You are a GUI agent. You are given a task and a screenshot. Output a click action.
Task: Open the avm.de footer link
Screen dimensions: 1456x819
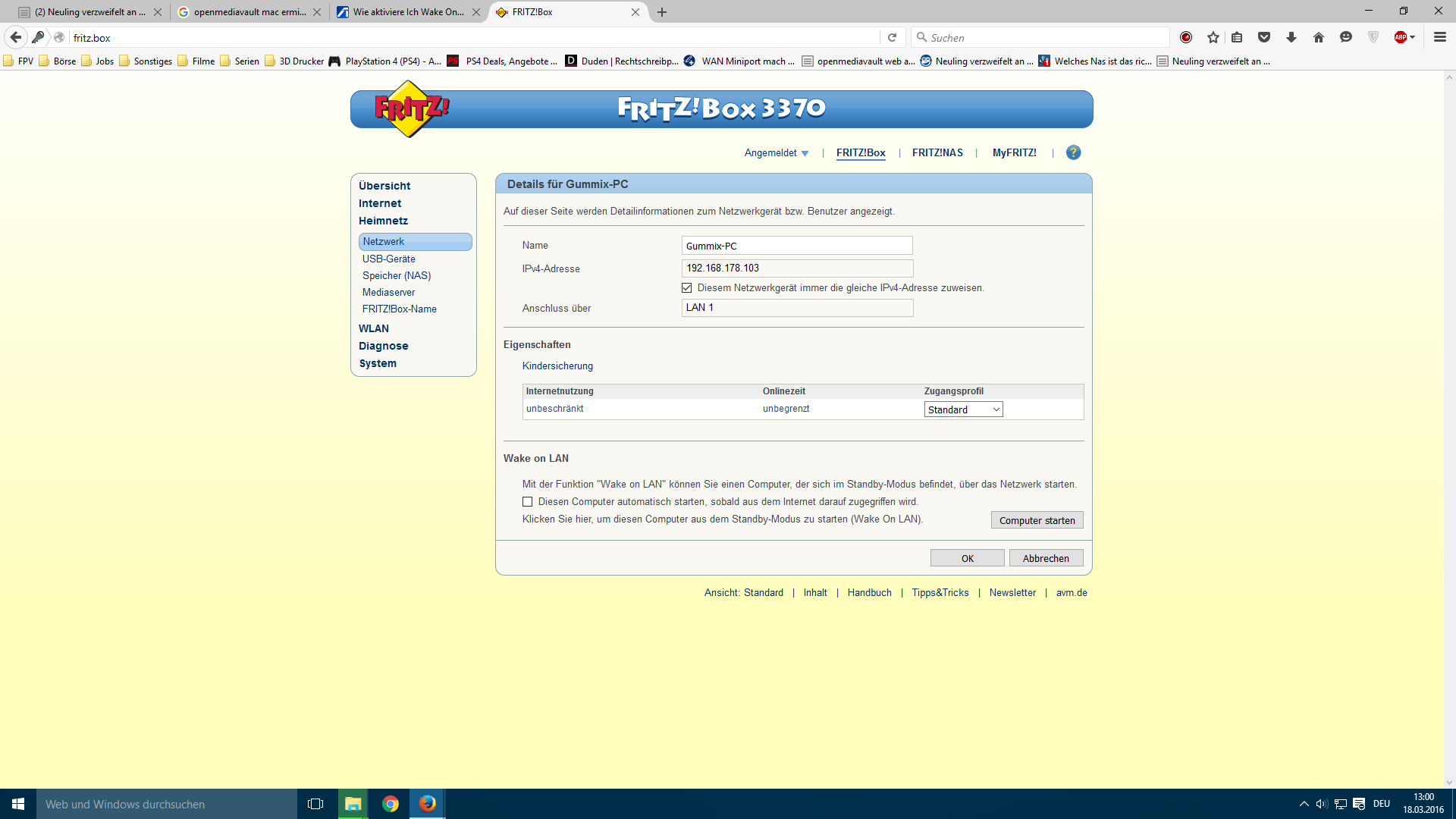click(x=1072, y=593)
